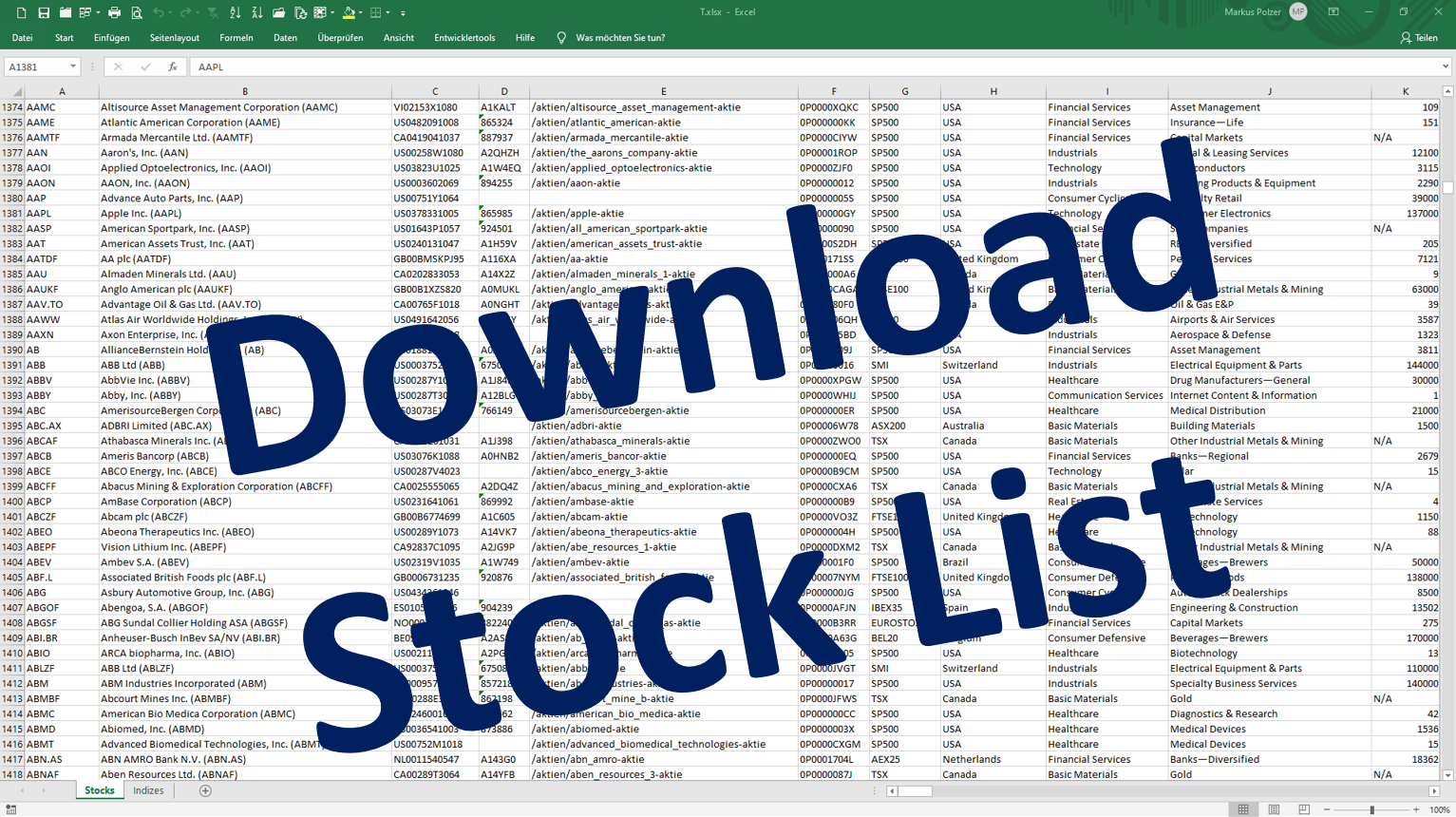The width and height of the screenshot is (1456, 817).
Task: Click cell Apple Inc. (AAPL)
Action: tap(245, 214)
